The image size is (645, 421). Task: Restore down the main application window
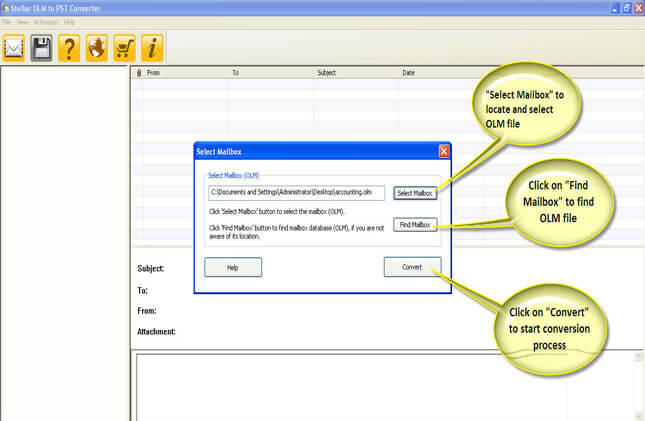click(x=627, y=8)
